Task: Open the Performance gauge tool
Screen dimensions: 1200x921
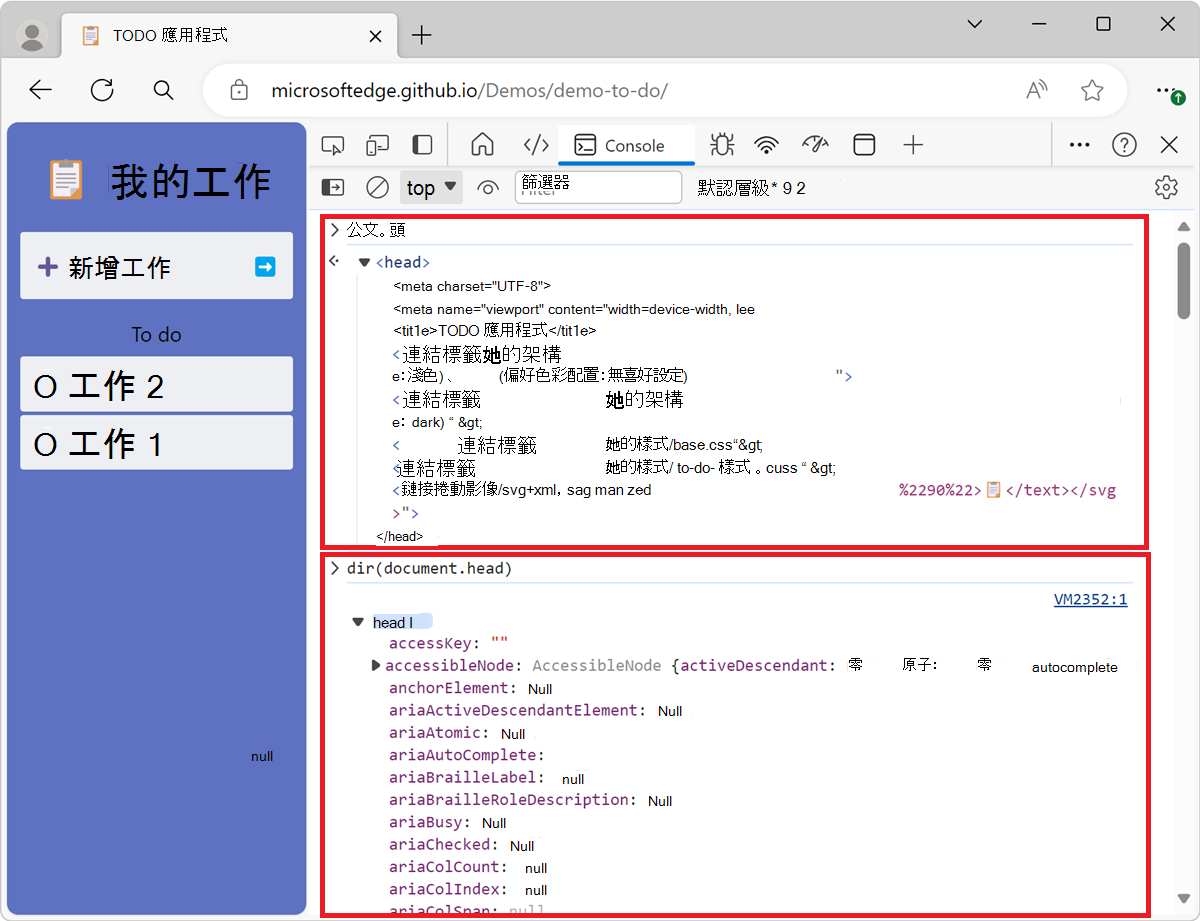Action: click(x=815, y=144)
